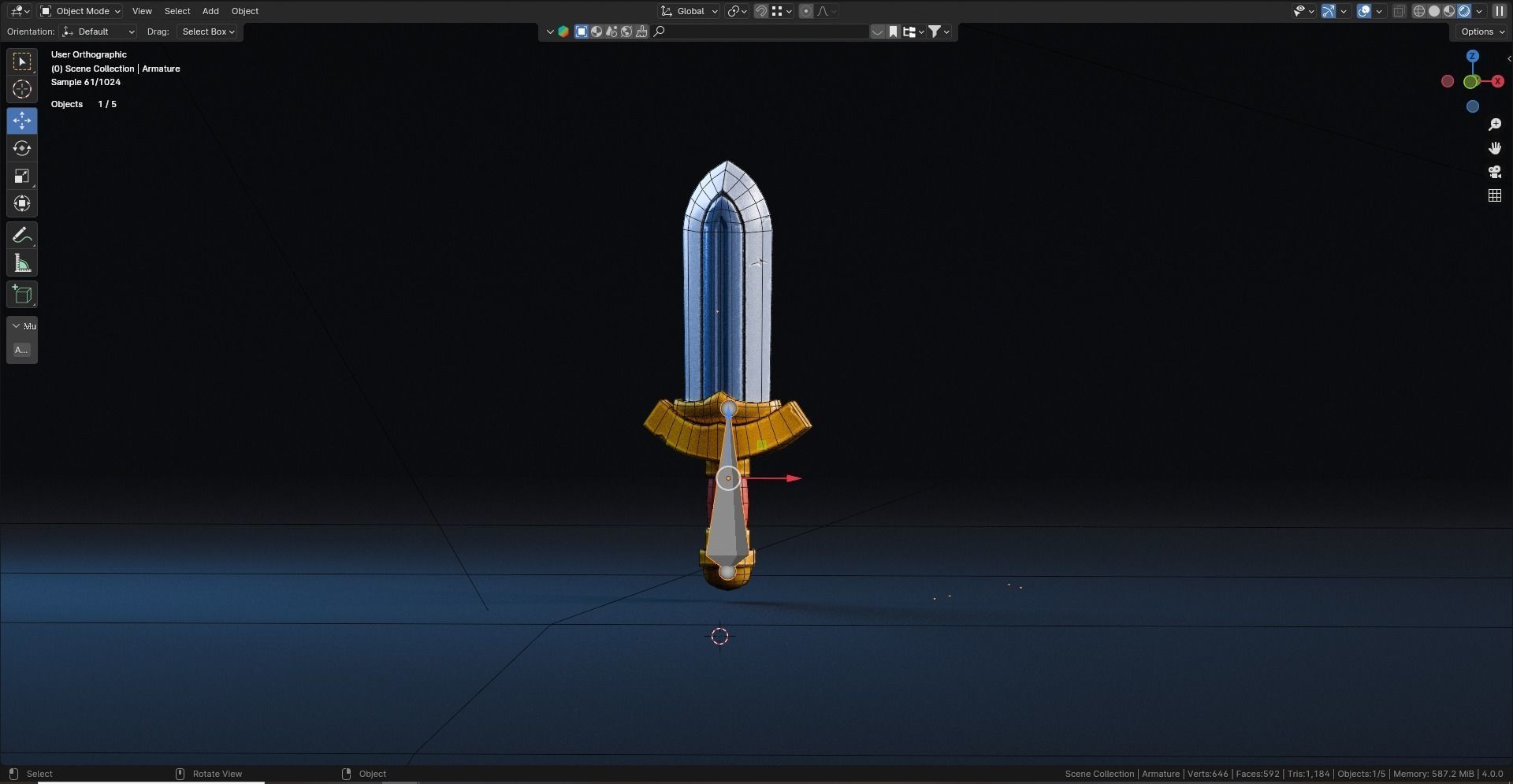Click 'Memory: 587.2 MiB' in status bar
Viewport: 1513px width, 784px height.
1432,774
